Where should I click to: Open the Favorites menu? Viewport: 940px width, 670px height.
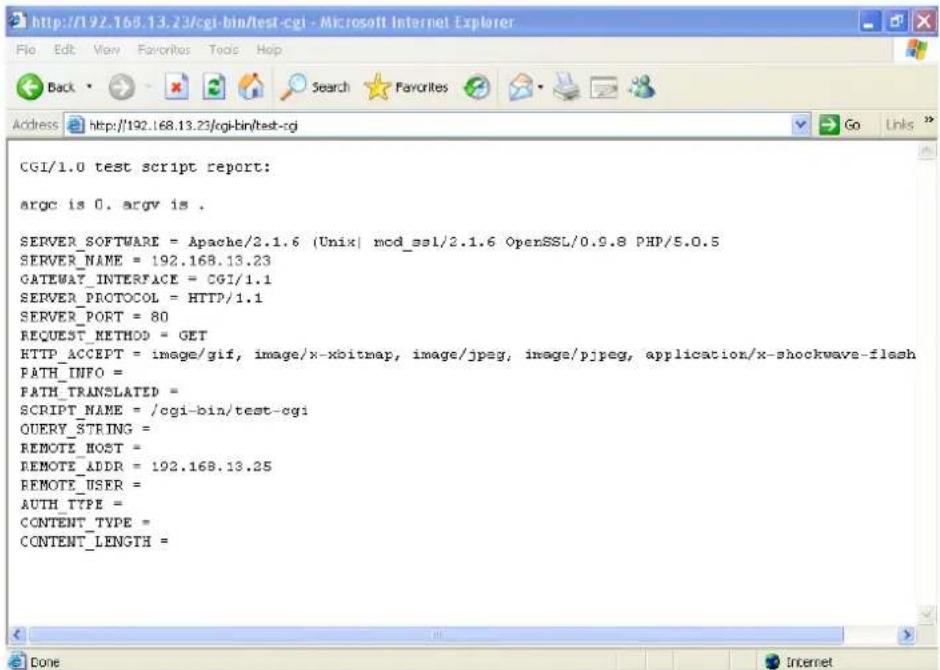[x=164, y=50]
